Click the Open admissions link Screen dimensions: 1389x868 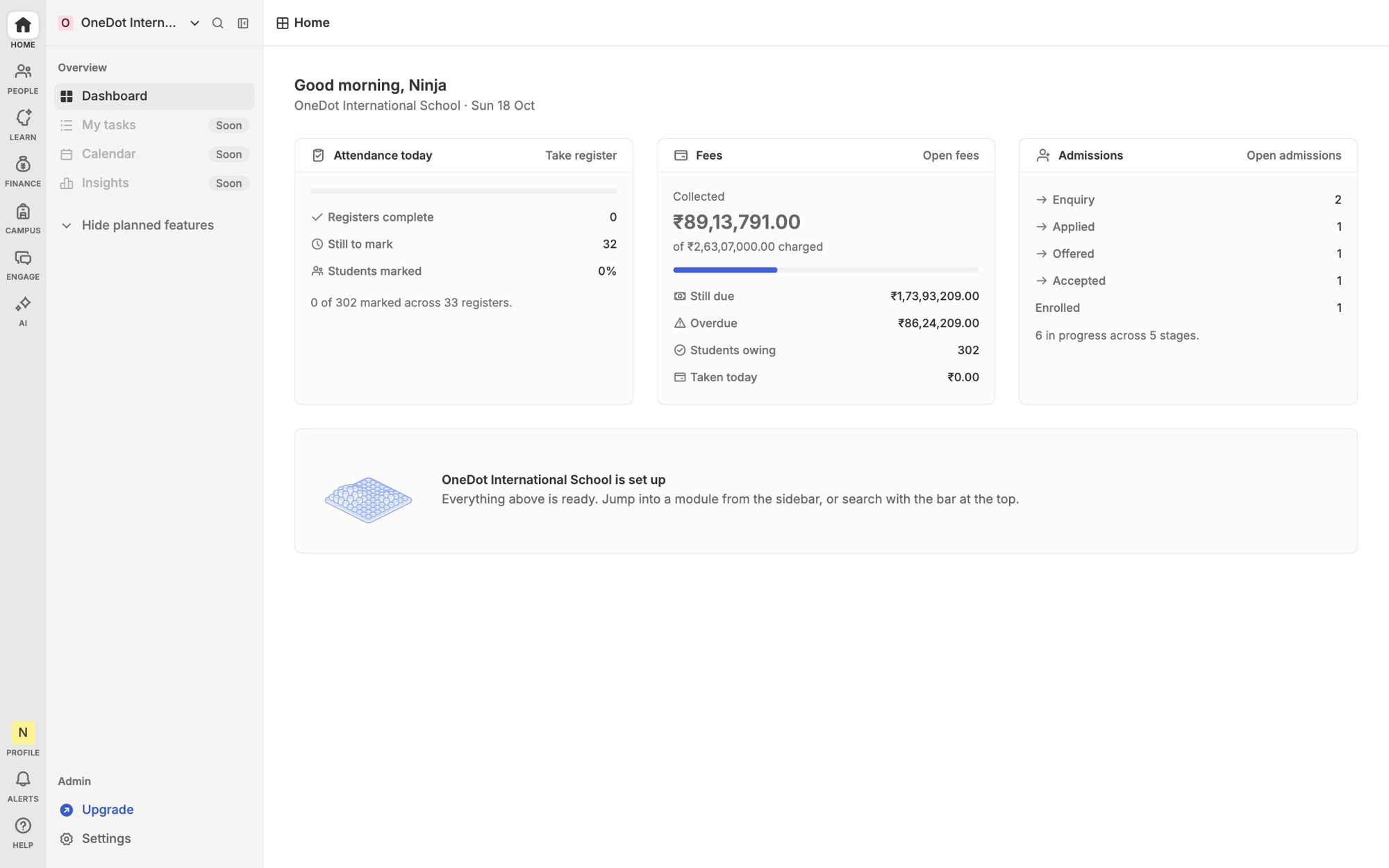(x=1293, y=156)
